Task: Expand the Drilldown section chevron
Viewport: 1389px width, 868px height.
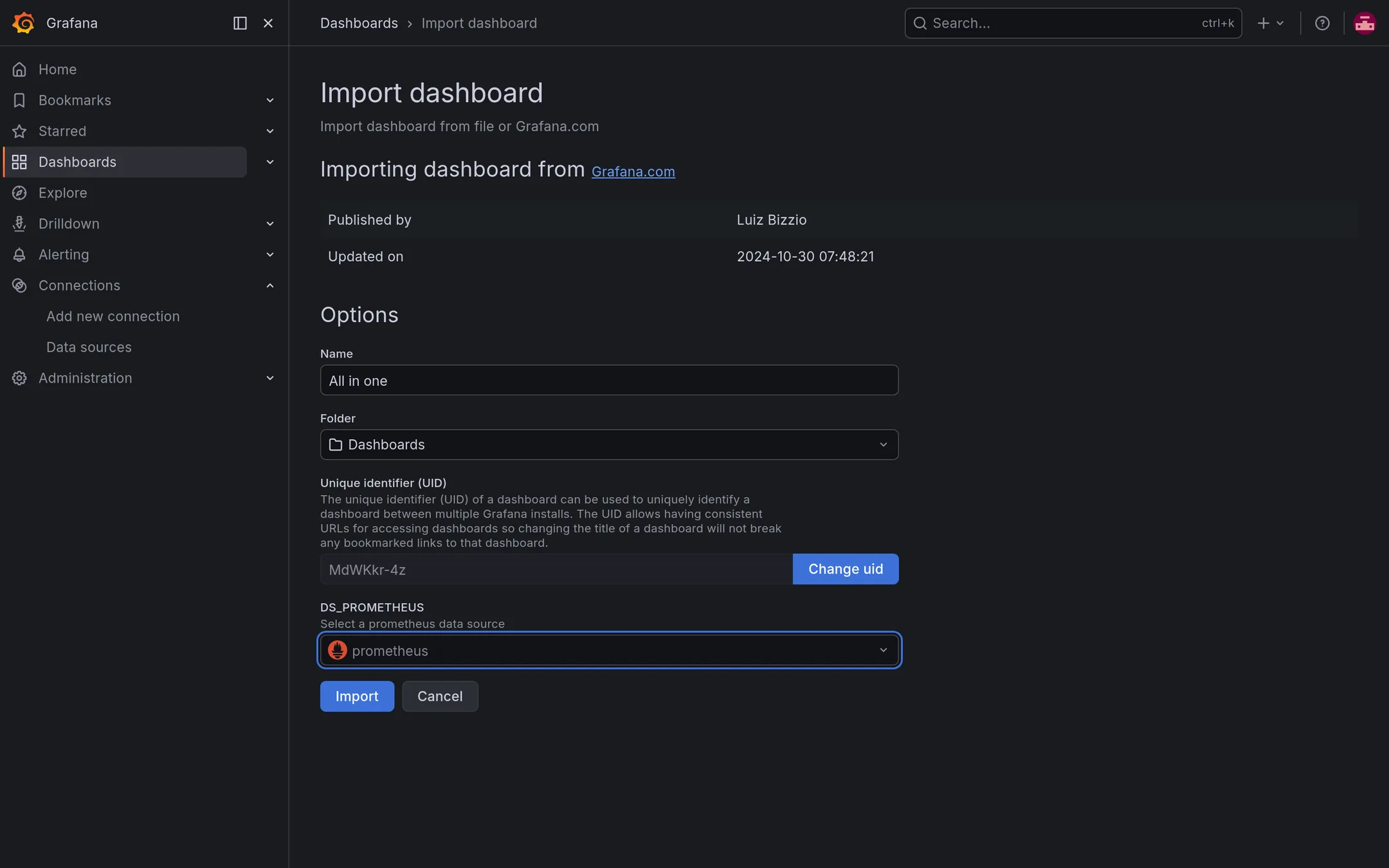Action: coord(270,224)
